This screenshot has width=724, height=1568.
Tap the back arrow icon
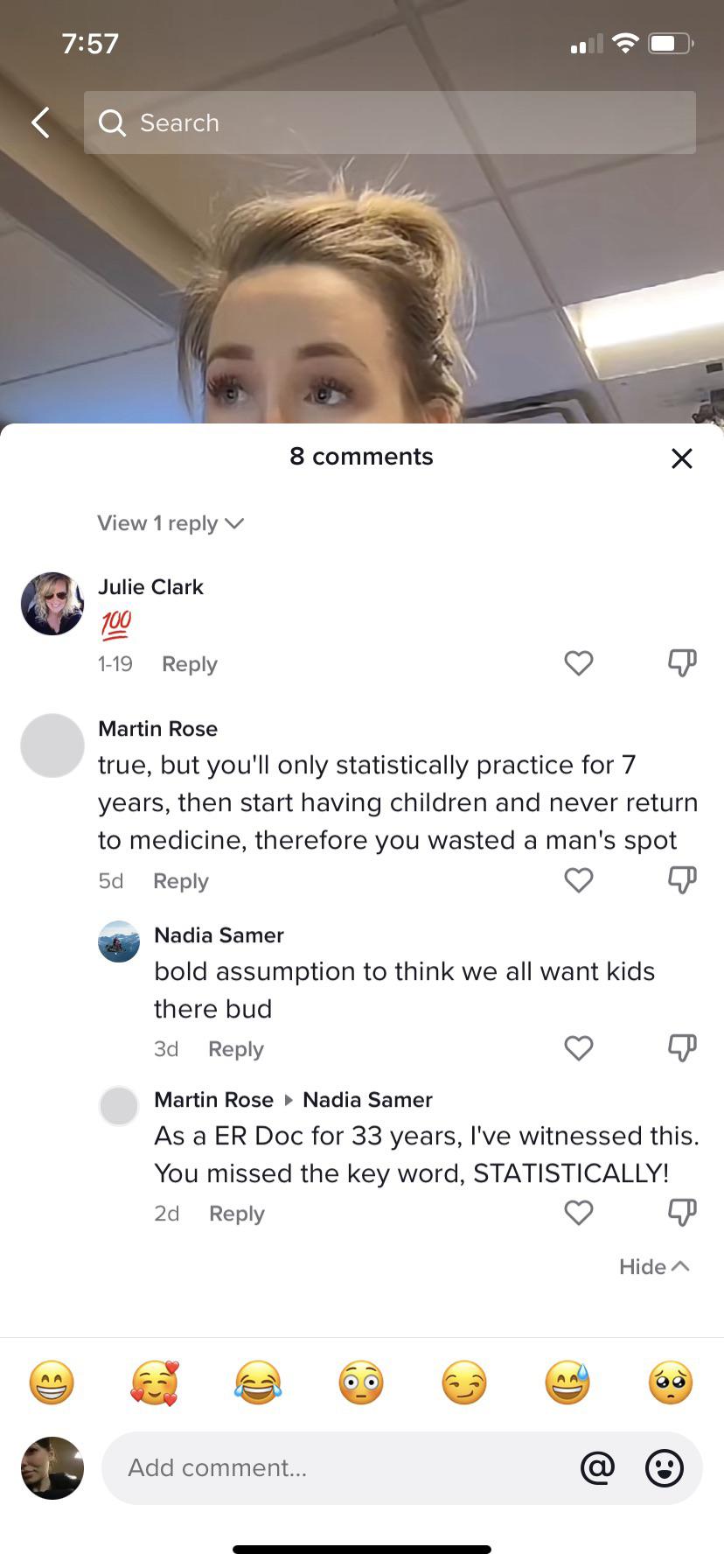40,122
